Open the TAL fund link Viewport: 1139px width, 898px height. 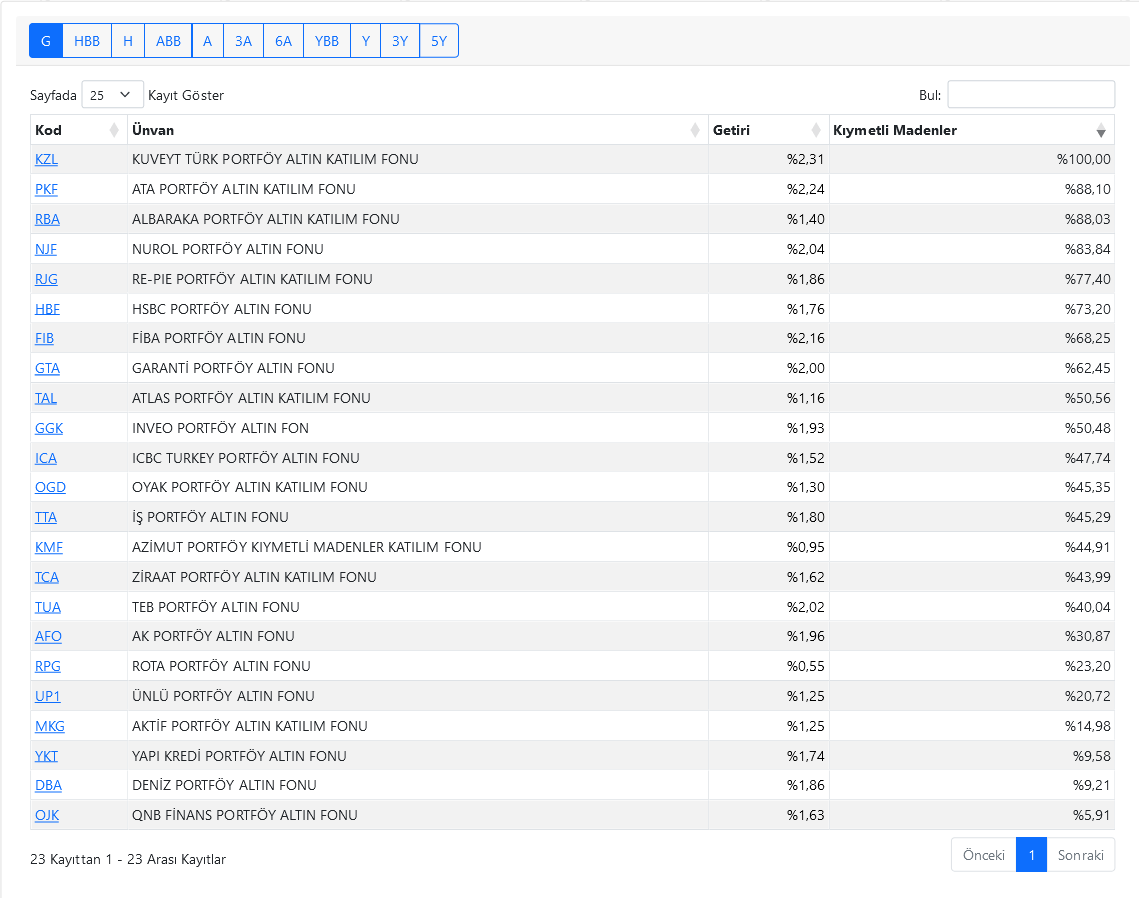pyautogui.click(x=46, y=398)
